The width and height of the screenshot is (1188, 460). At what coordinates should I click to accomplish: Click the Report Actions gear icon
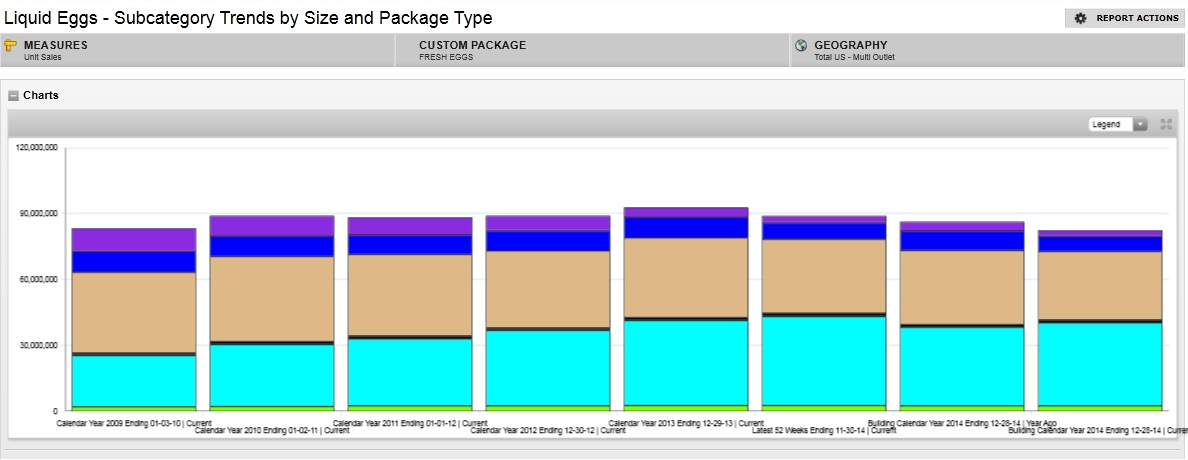click(x=1080, y=18)
